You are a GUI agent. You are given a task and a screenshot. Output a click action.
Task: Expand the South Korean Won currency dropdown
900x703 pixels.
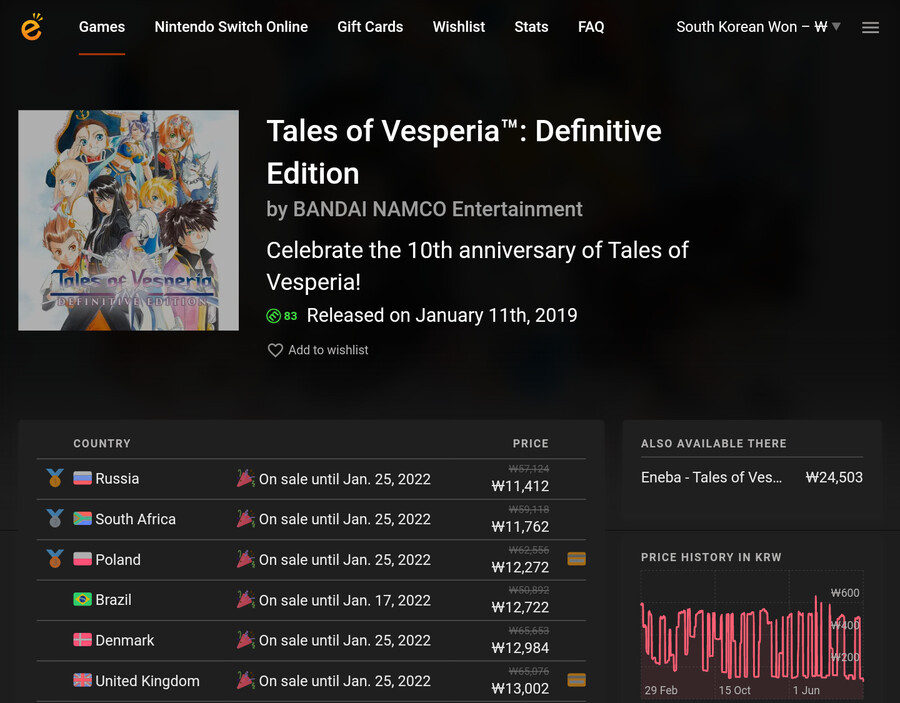click(x=758, y=27)
